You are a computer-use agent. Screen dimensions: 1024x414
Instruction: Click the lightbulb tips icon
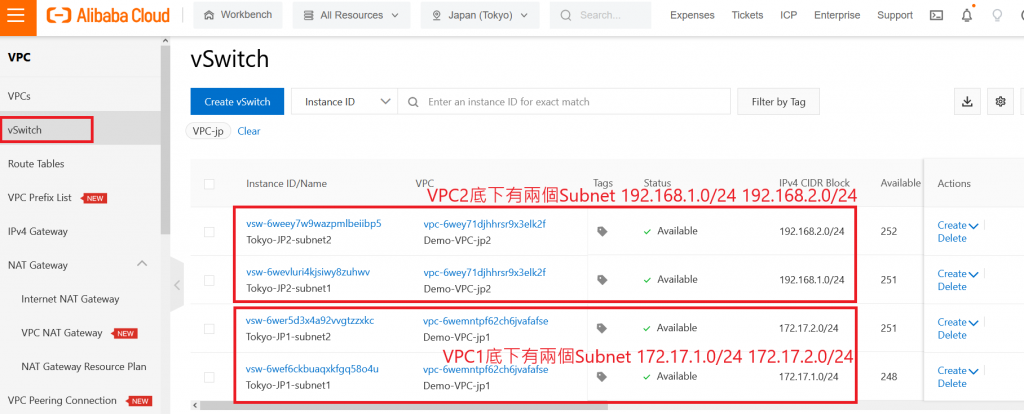point(997,16)
